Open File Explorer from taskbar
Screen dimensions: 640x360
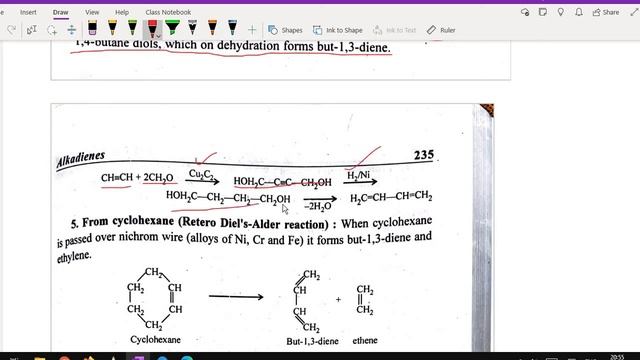point(40,358)
